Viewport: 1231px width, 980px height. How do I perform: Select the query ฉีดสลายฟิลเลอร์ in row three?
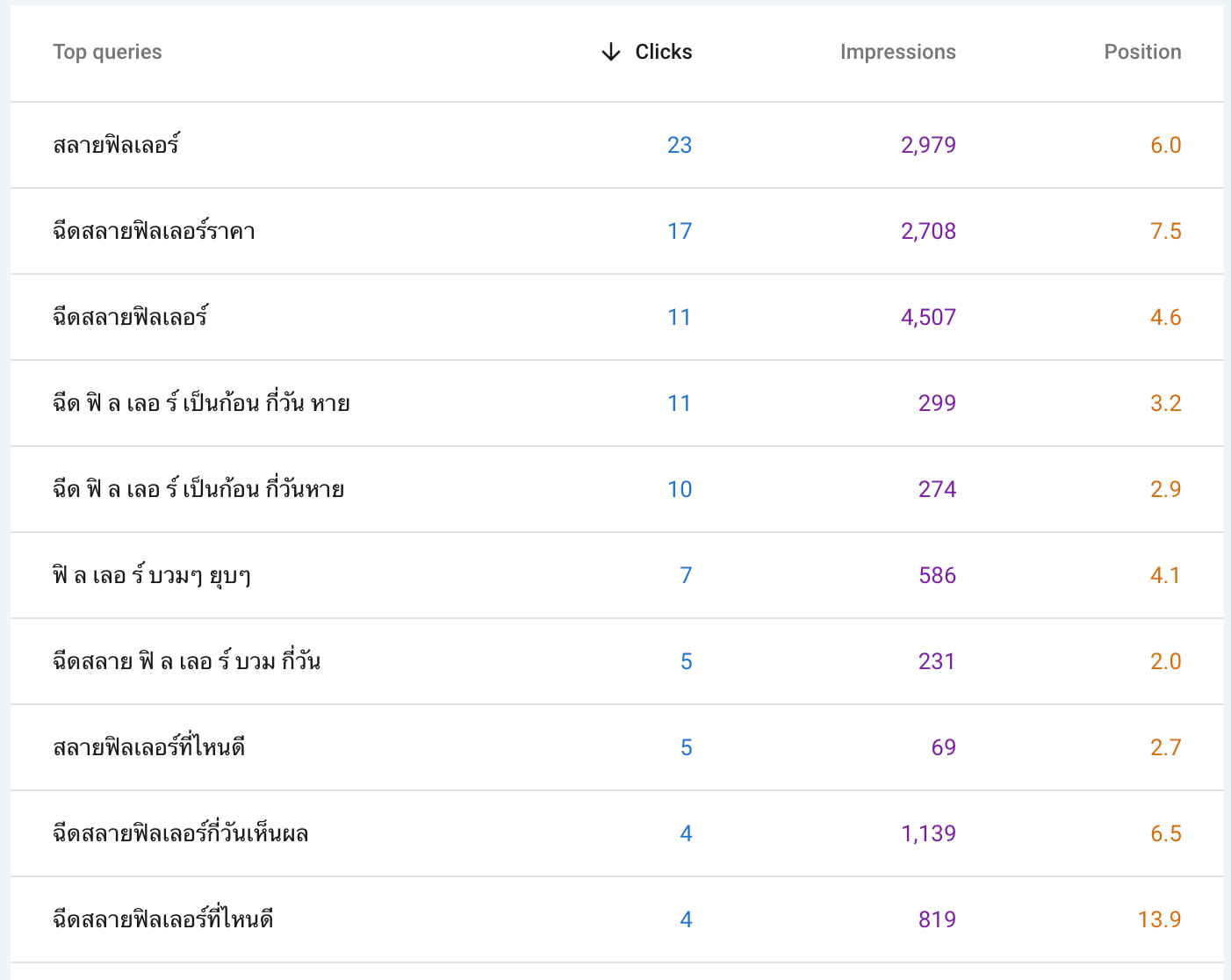tap(130, 317)
